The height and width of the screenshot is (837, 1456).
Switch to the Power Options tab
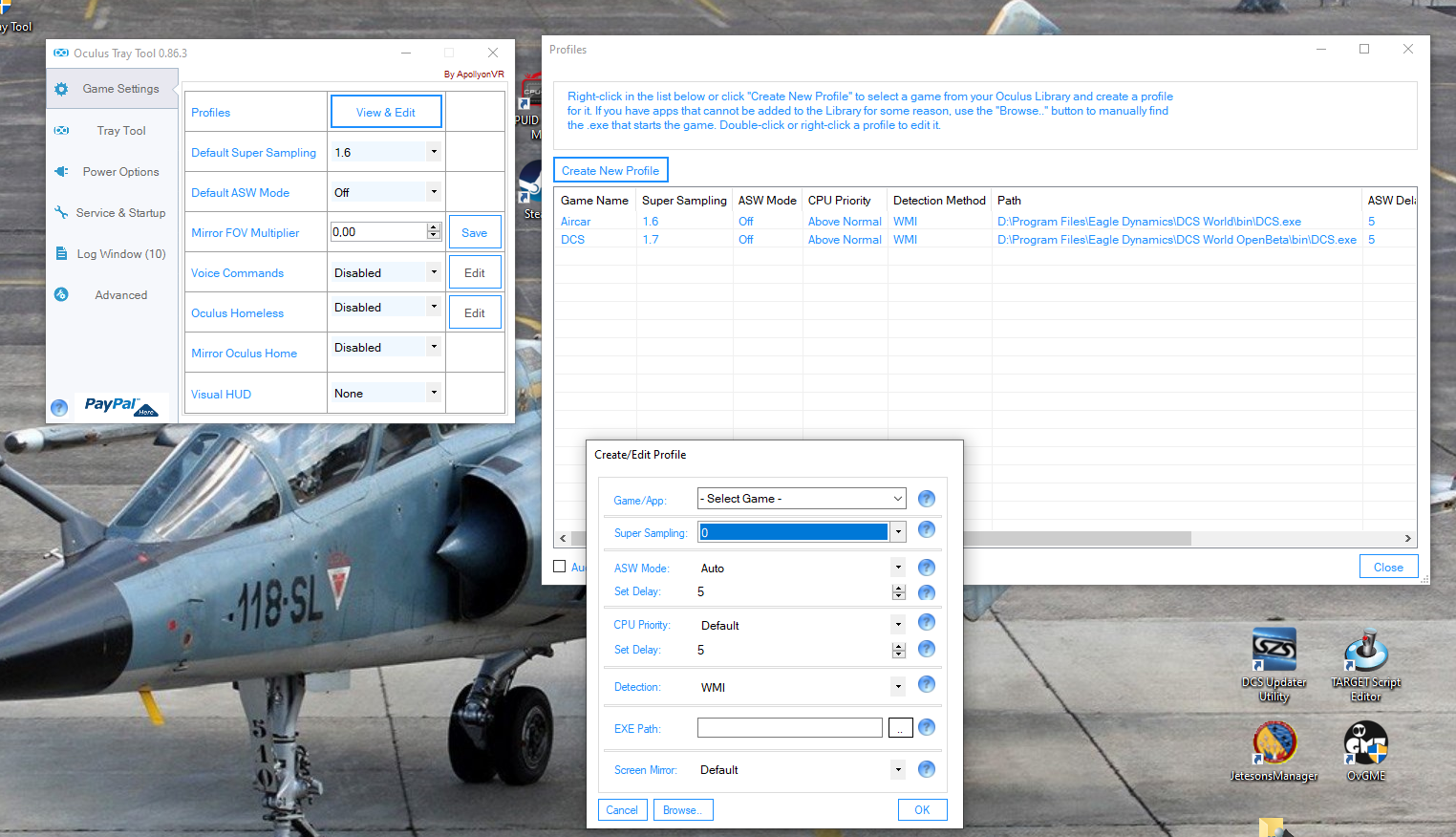(120, 172)
